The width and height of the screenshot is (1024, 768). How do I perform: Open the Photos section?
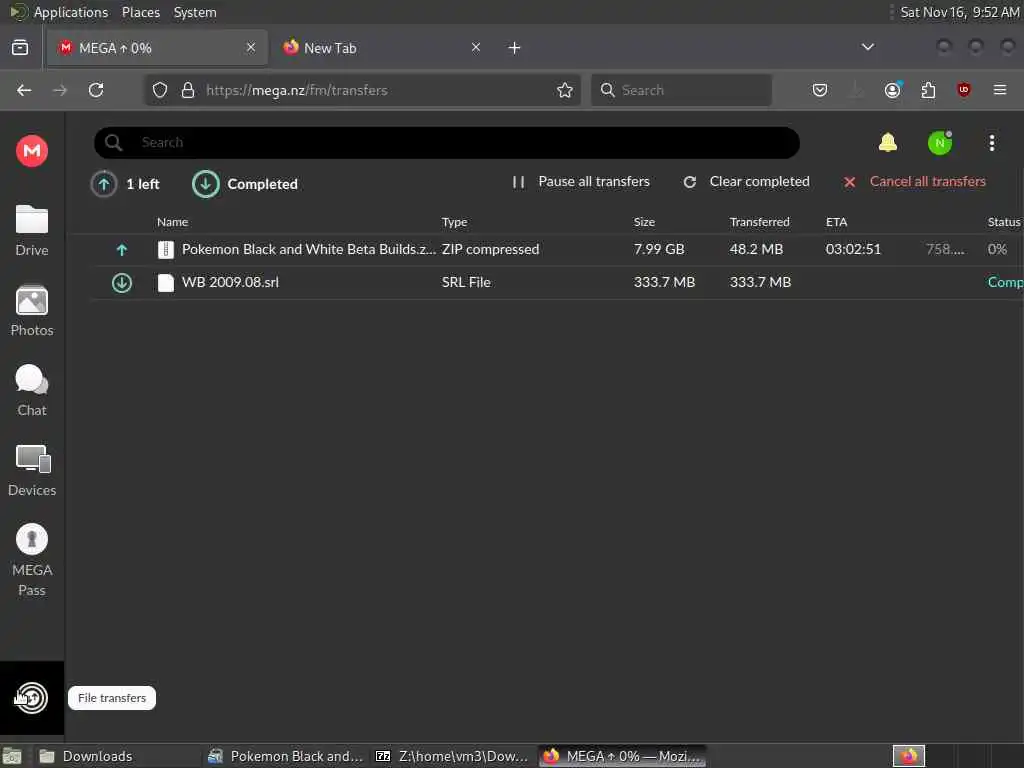click(31, 311)
